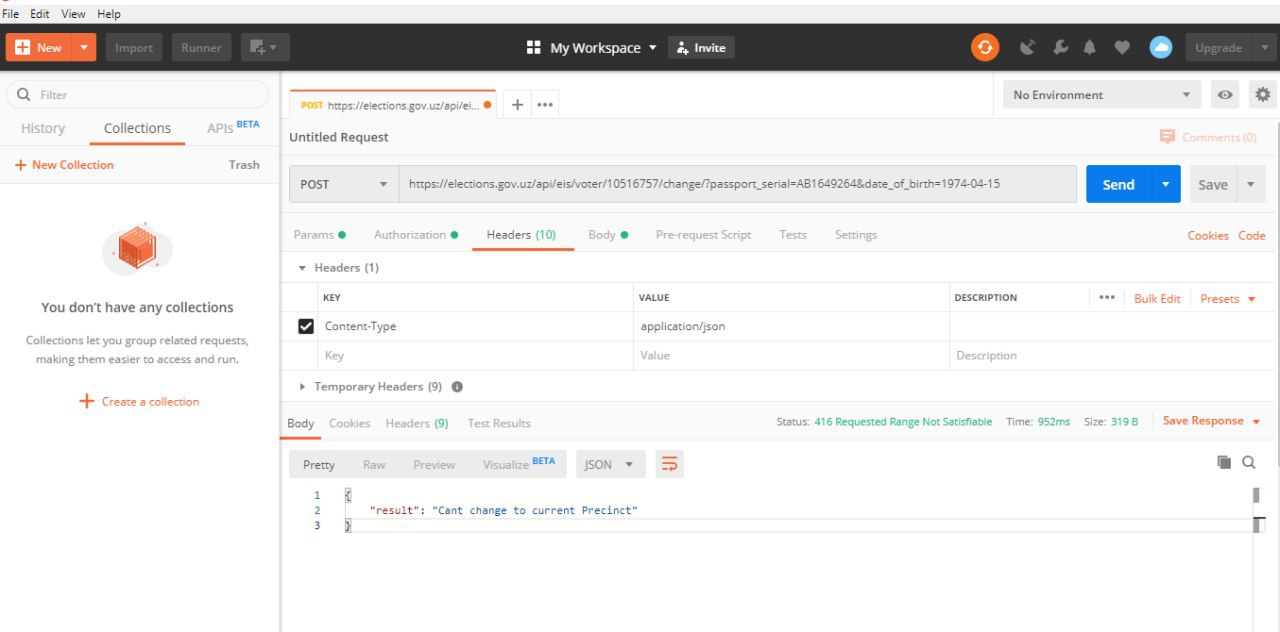Open the JSON format dropdown

609,465
